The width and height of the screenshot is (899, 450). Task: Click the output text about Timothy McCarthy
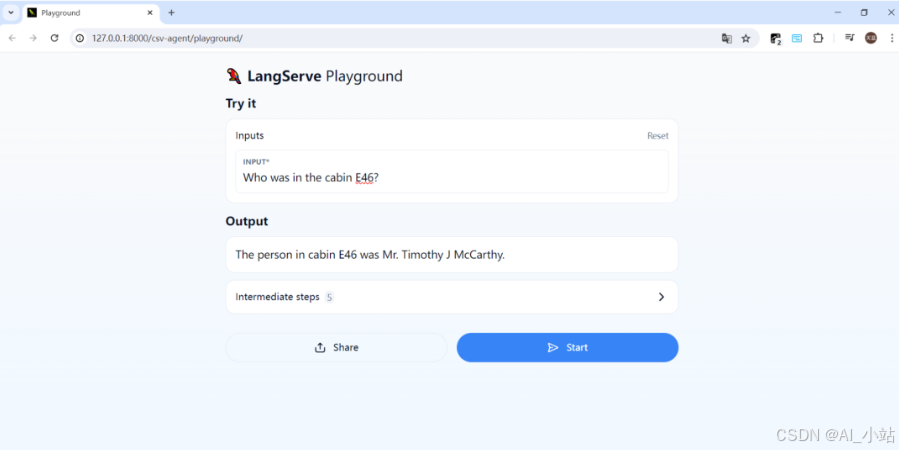(x=370, y=255)
